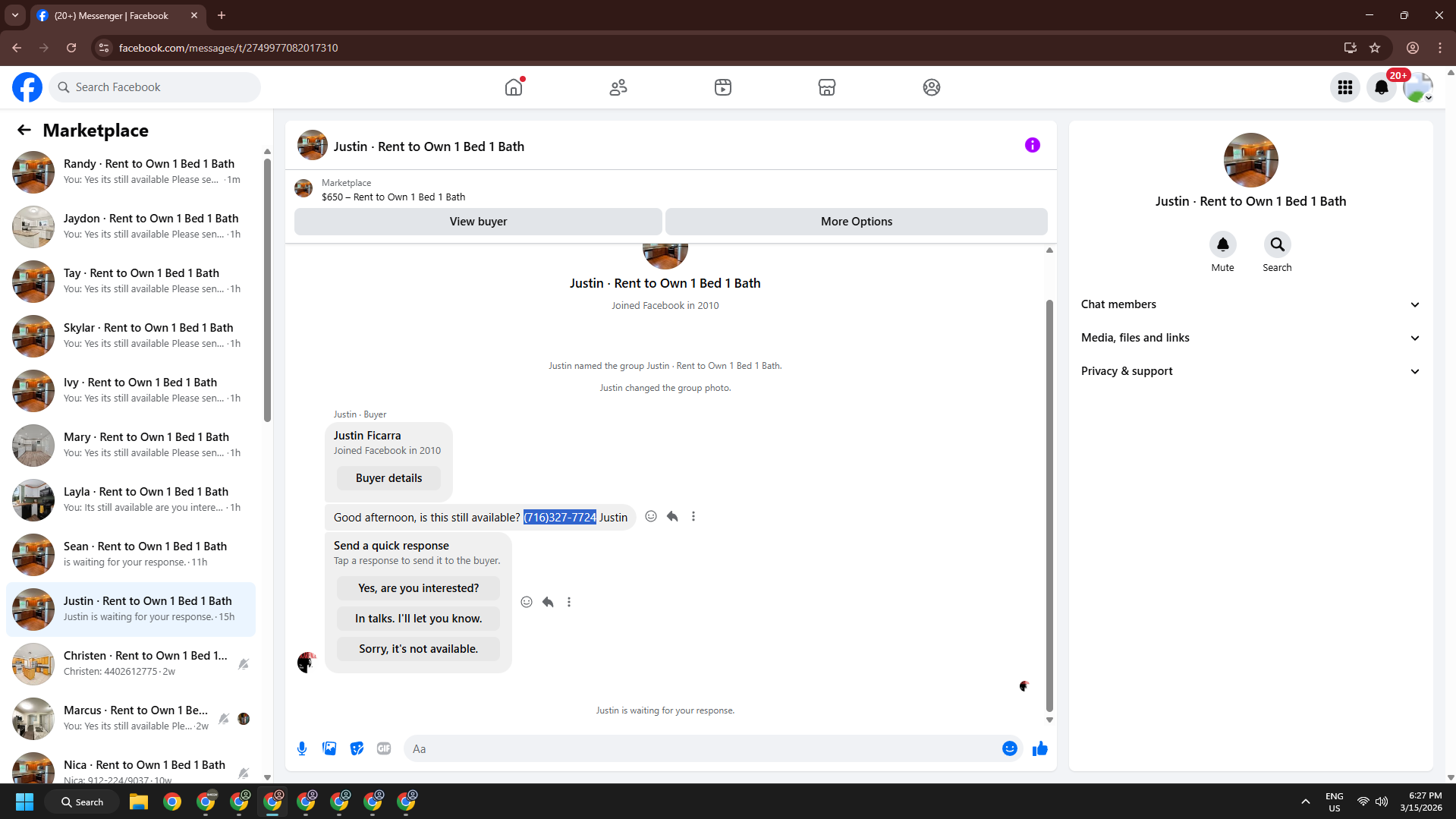Open the emoji picker in message box
Viewport: 1456px width, 819px height.
(x=1010, y=748)
